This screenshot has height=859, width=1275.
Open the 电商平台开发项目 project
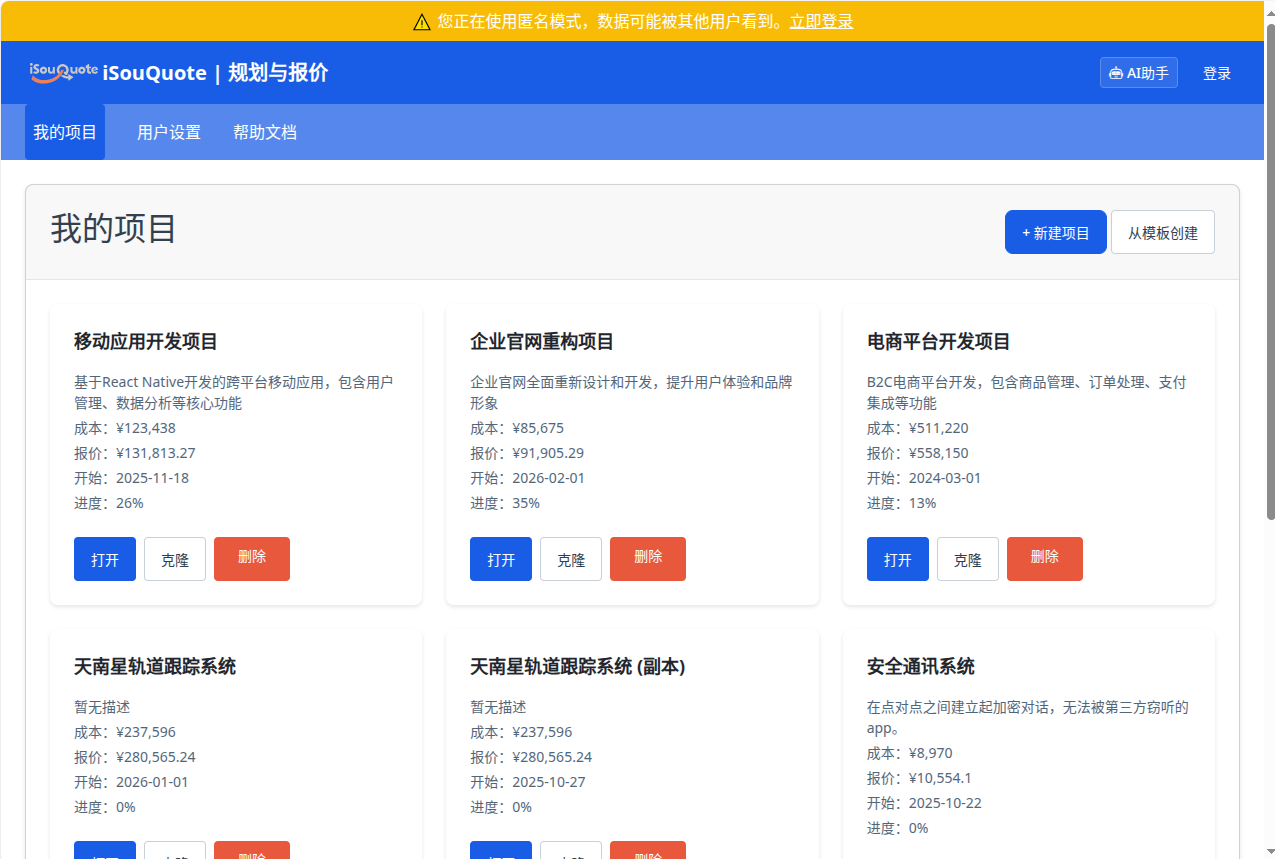(x=898, y=559)
